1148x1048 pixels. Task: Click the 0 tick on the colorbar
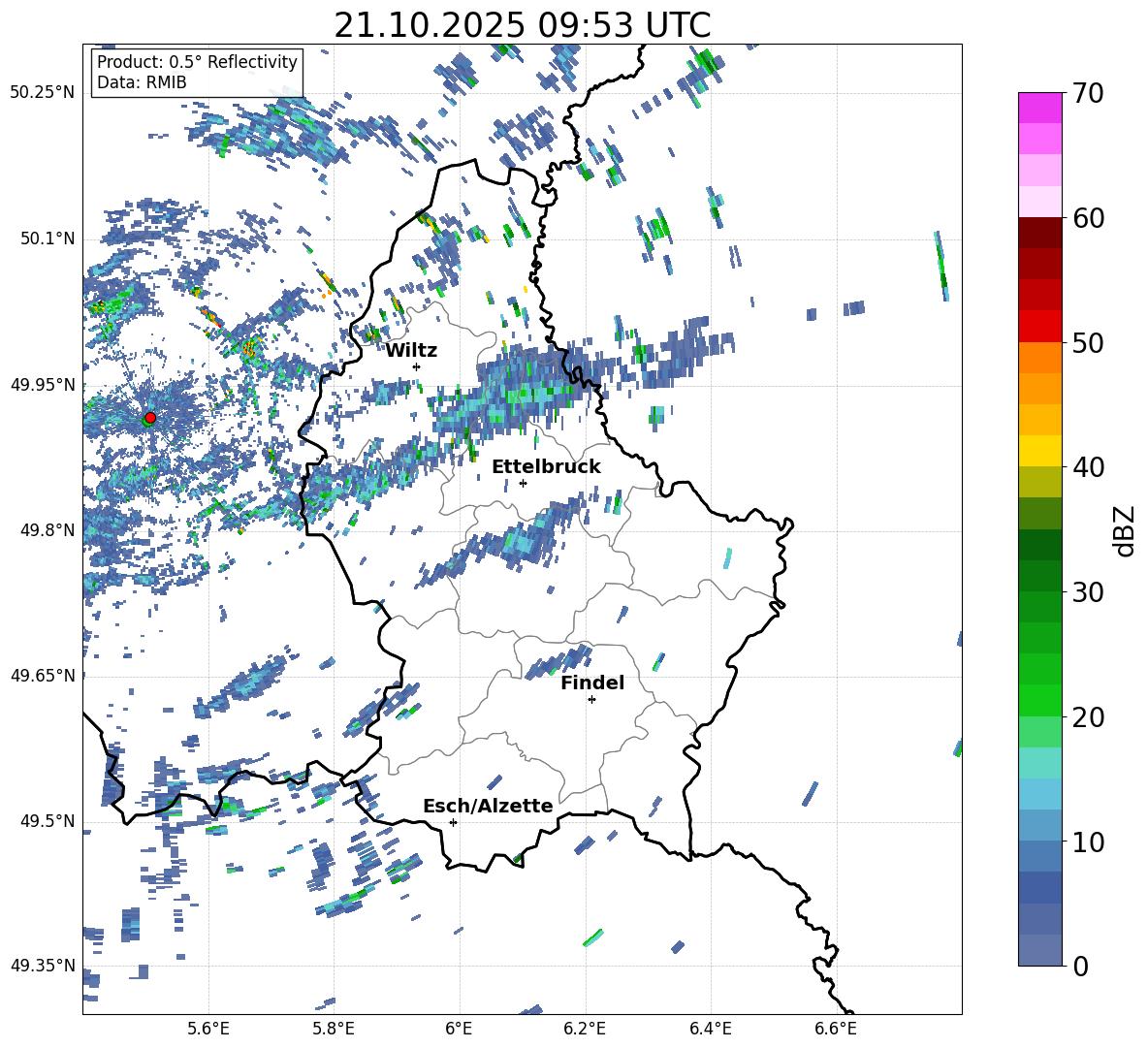(1081, 966)
